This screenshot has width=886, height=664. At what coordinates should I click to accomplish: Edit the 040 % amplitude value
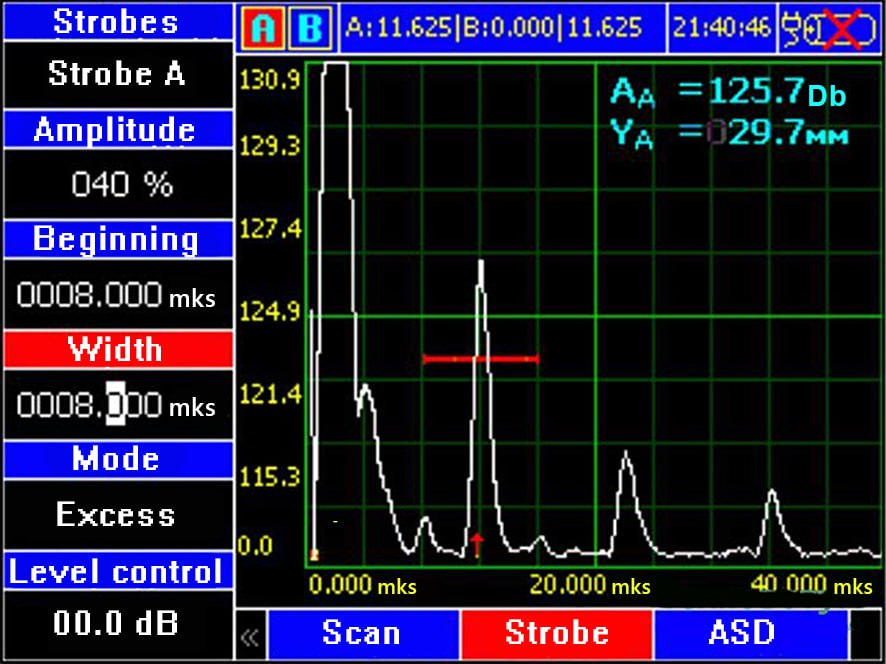coord(116,185)
